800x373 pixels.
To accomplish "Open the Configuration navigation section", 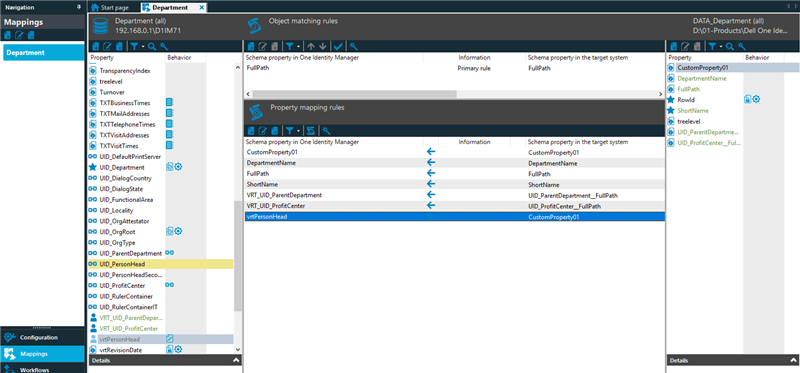I will point(42,338).
